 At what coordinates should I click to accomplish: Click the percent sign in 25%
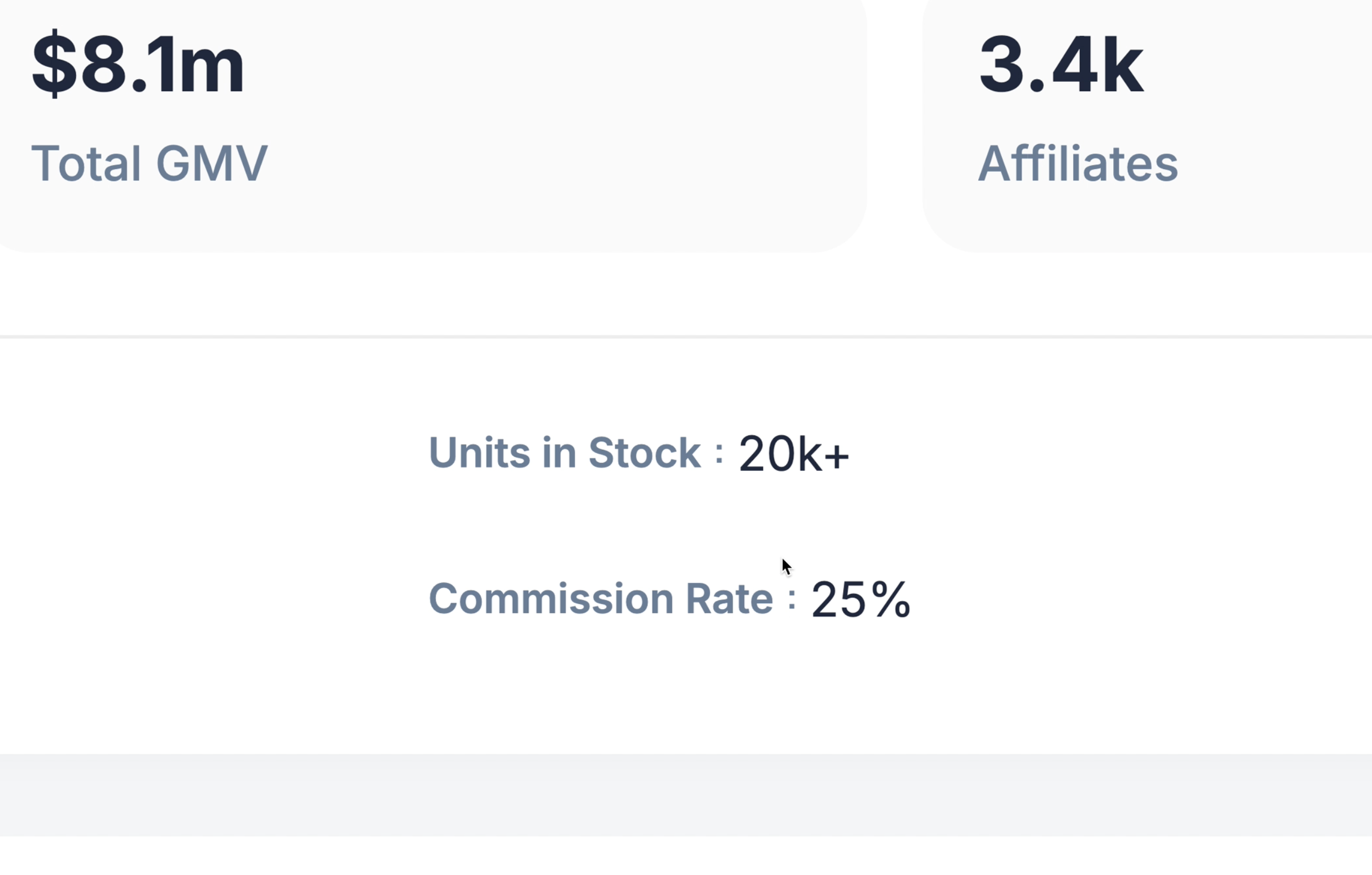point(890,599)
